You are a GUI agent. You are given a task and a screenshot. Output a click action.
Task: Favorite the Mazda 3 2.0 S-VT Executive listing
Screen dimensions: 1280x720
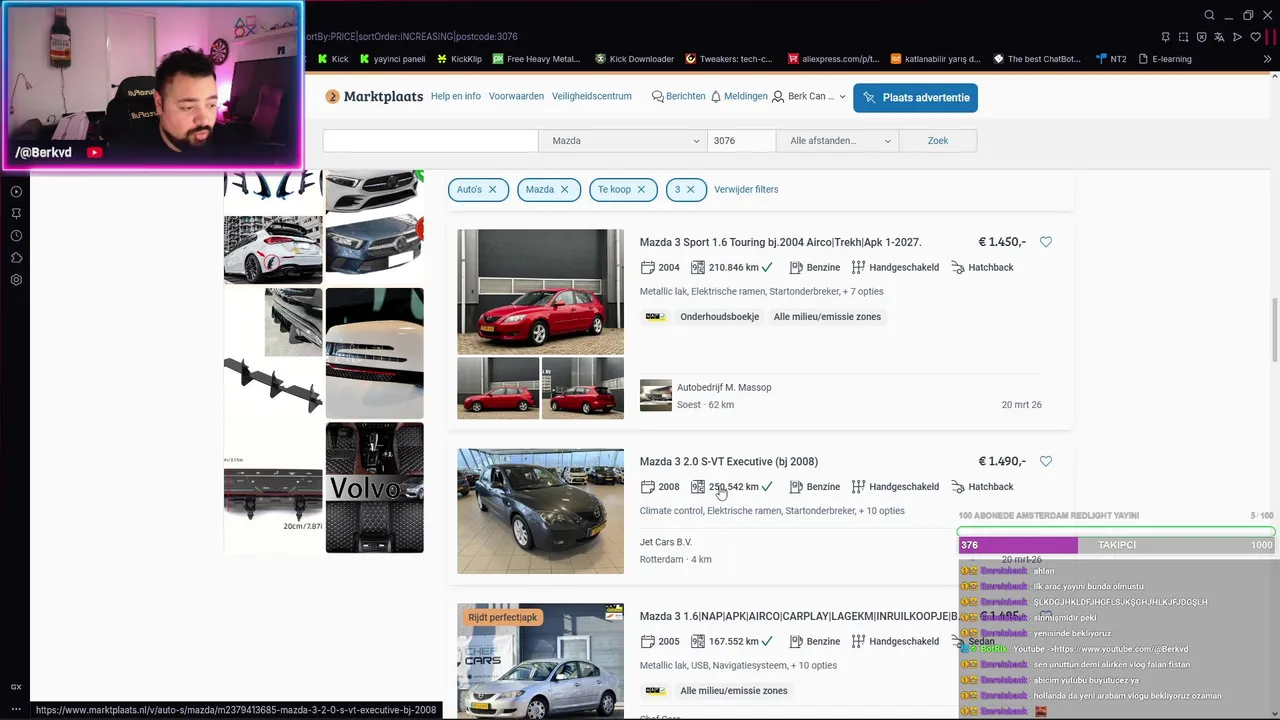tap(1046, 461)
